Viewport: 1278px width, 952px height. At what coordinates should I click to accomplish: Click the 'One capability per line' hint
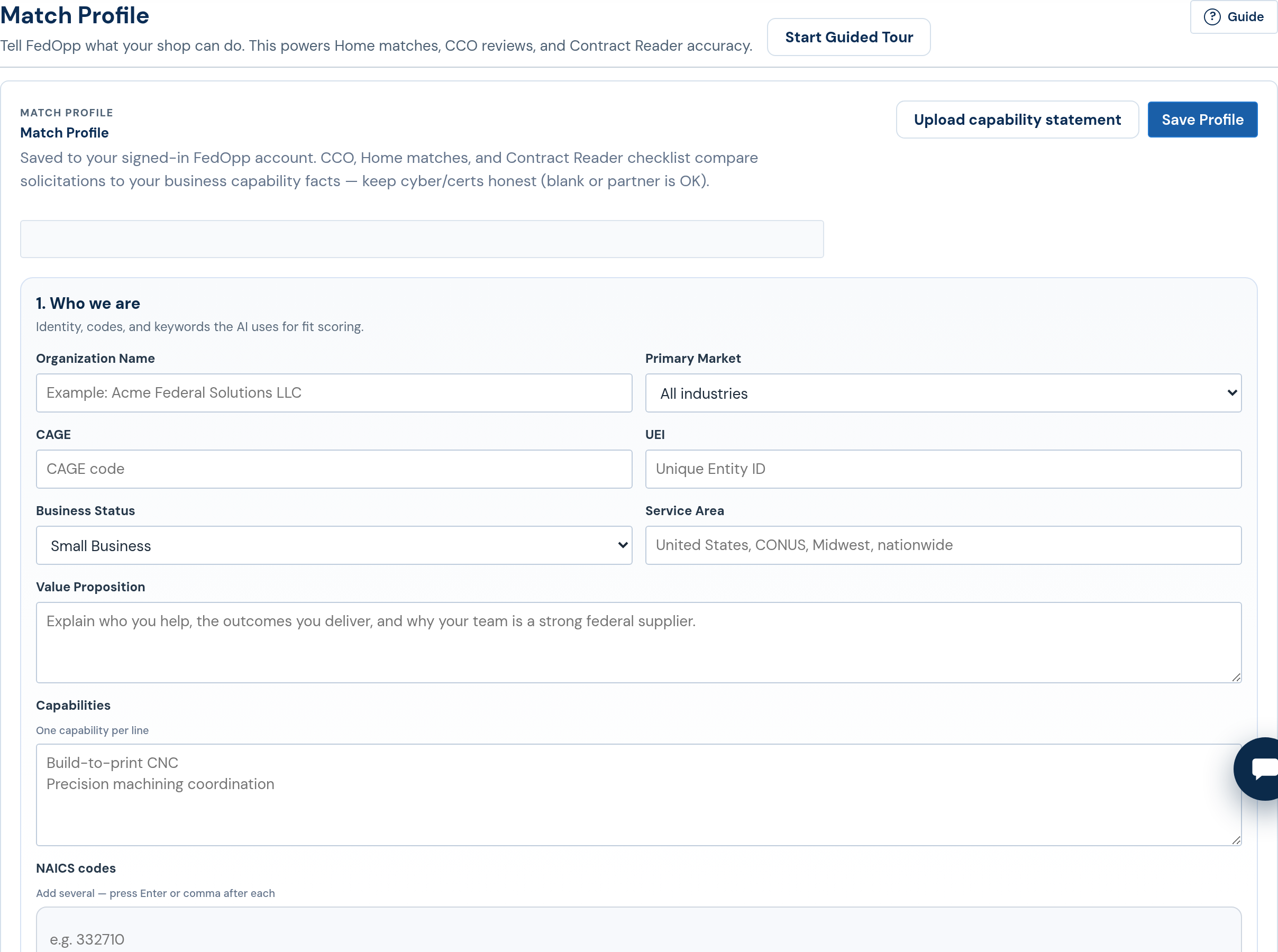[92, 730]
